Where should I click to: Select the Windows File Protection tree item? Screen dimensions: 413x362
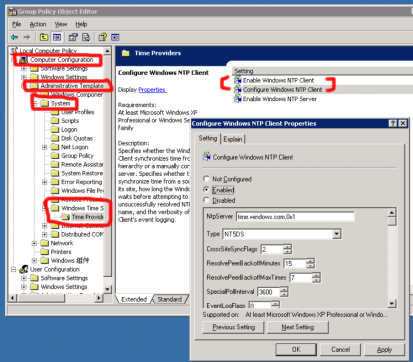tap(82, 191)
